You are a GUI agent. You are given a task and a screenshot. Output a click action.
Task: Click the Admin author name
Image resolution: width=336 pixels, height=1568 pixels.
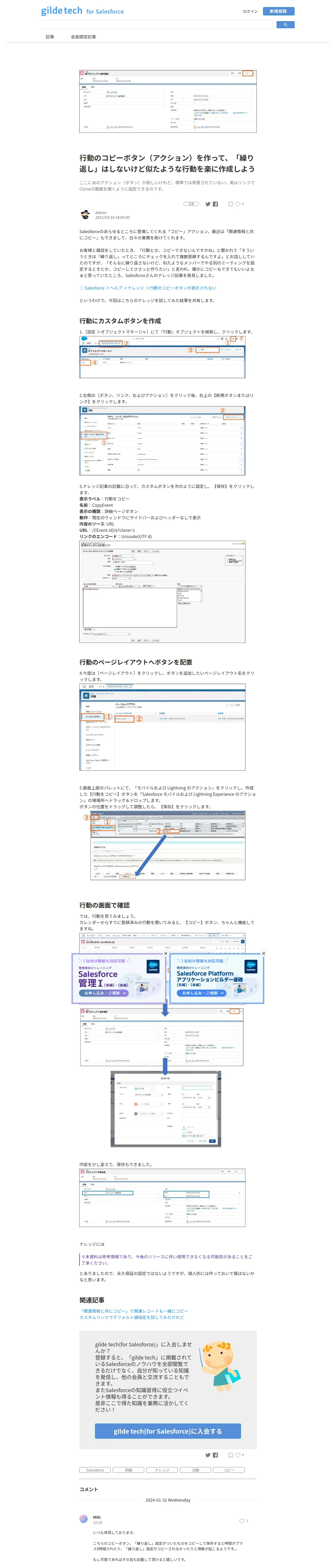(101, 212)
